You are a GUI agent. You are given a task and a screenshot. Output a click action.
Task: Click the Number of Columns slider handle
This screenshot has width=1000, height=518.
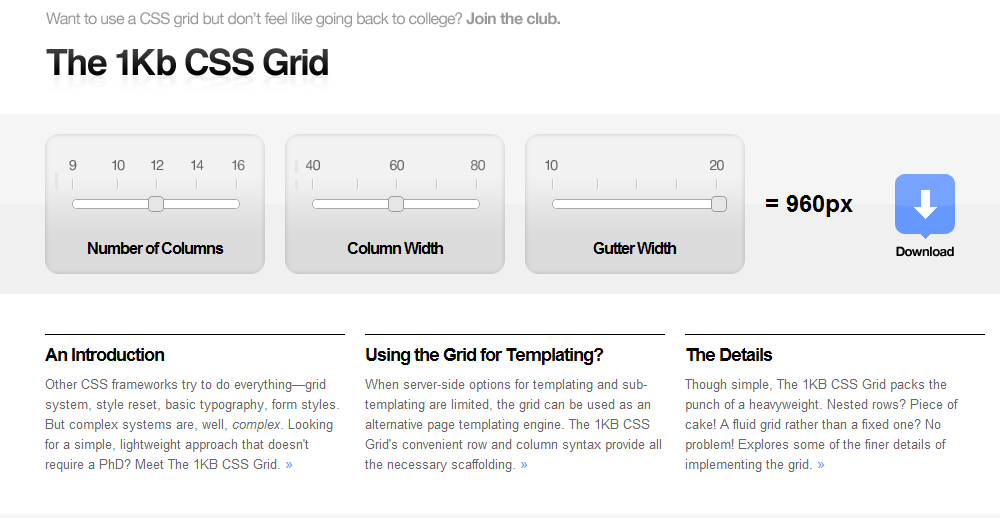coord(156,204)
